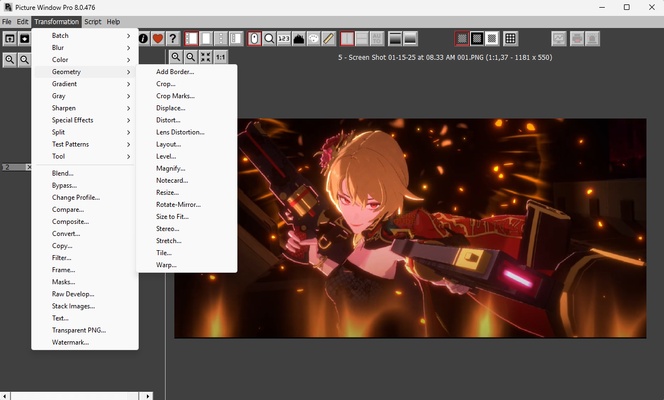Click the magnifier readout tool icon

point(269,39)
